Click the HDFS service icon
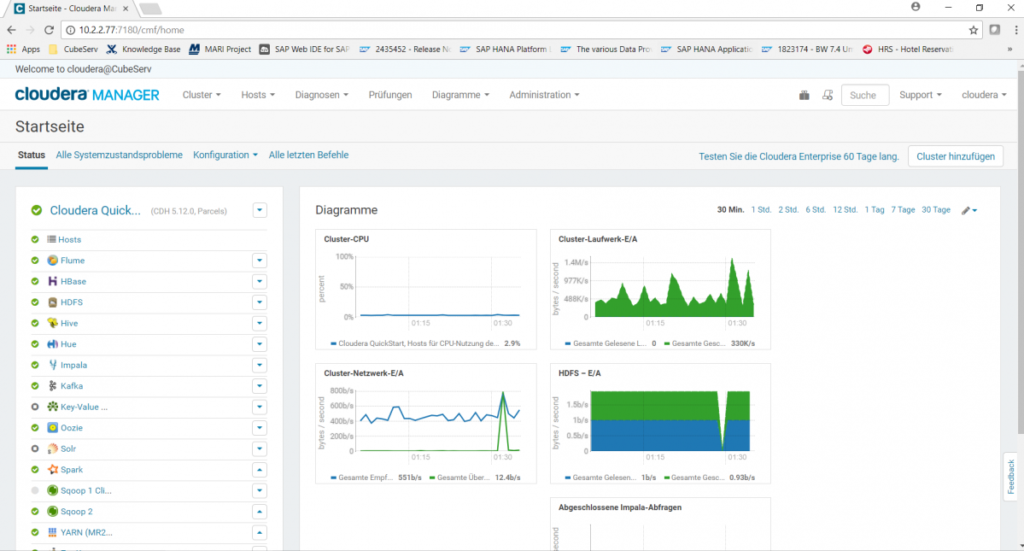The width and height of the screenshot is (1024, 551). click(x=52, y=302)
